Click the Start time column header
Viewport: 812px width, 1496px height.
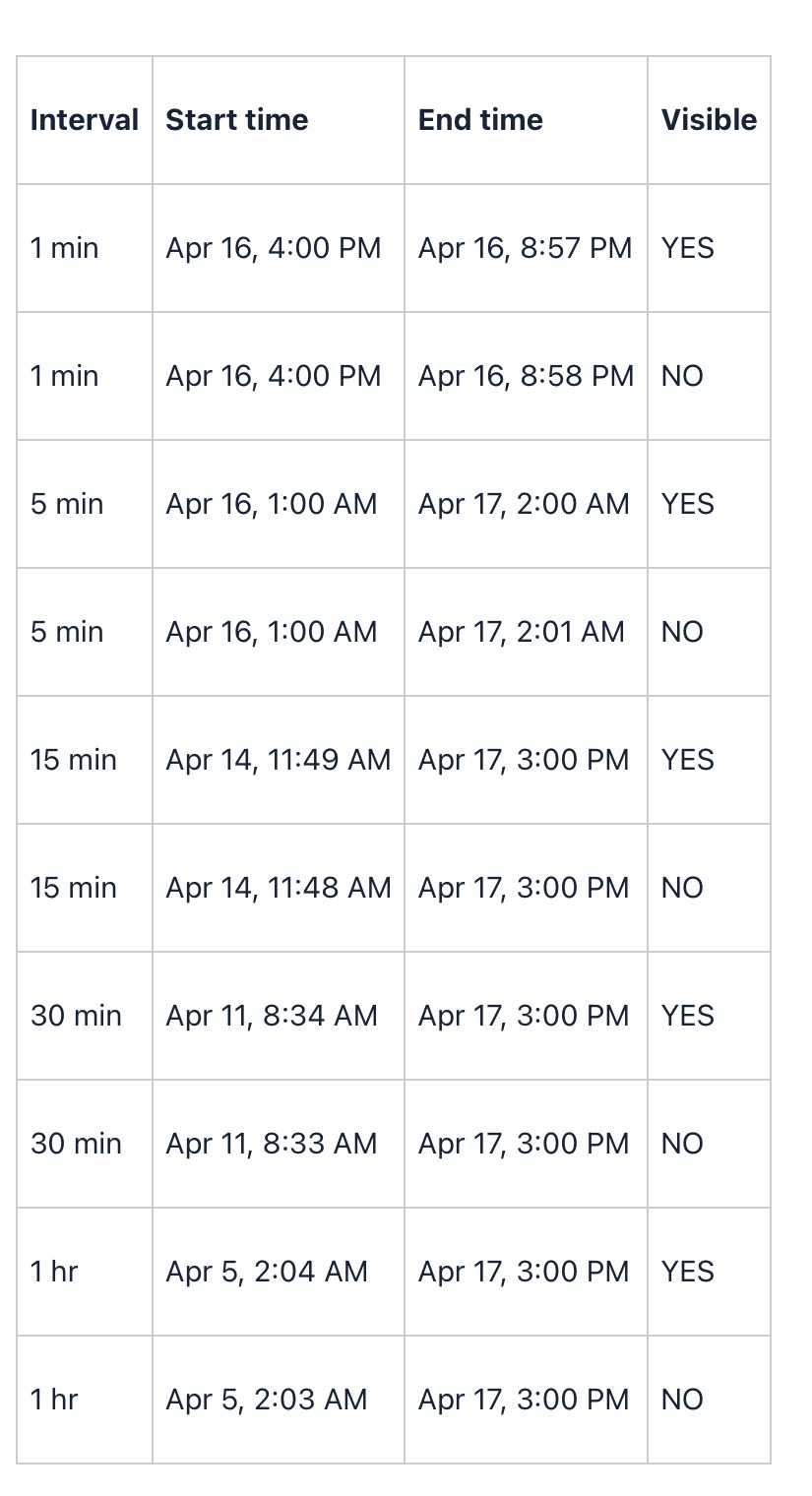coord(237,120)
